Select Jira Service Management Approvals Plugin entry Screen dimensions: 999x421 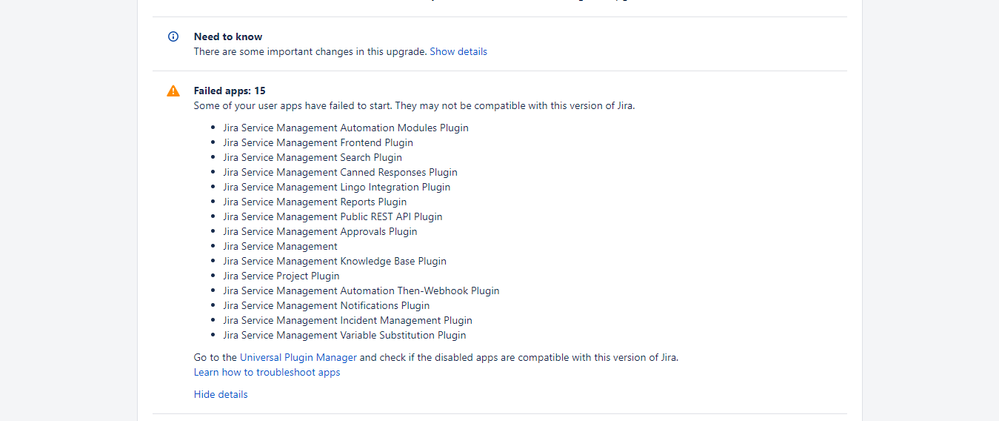[x=320, y=231]
